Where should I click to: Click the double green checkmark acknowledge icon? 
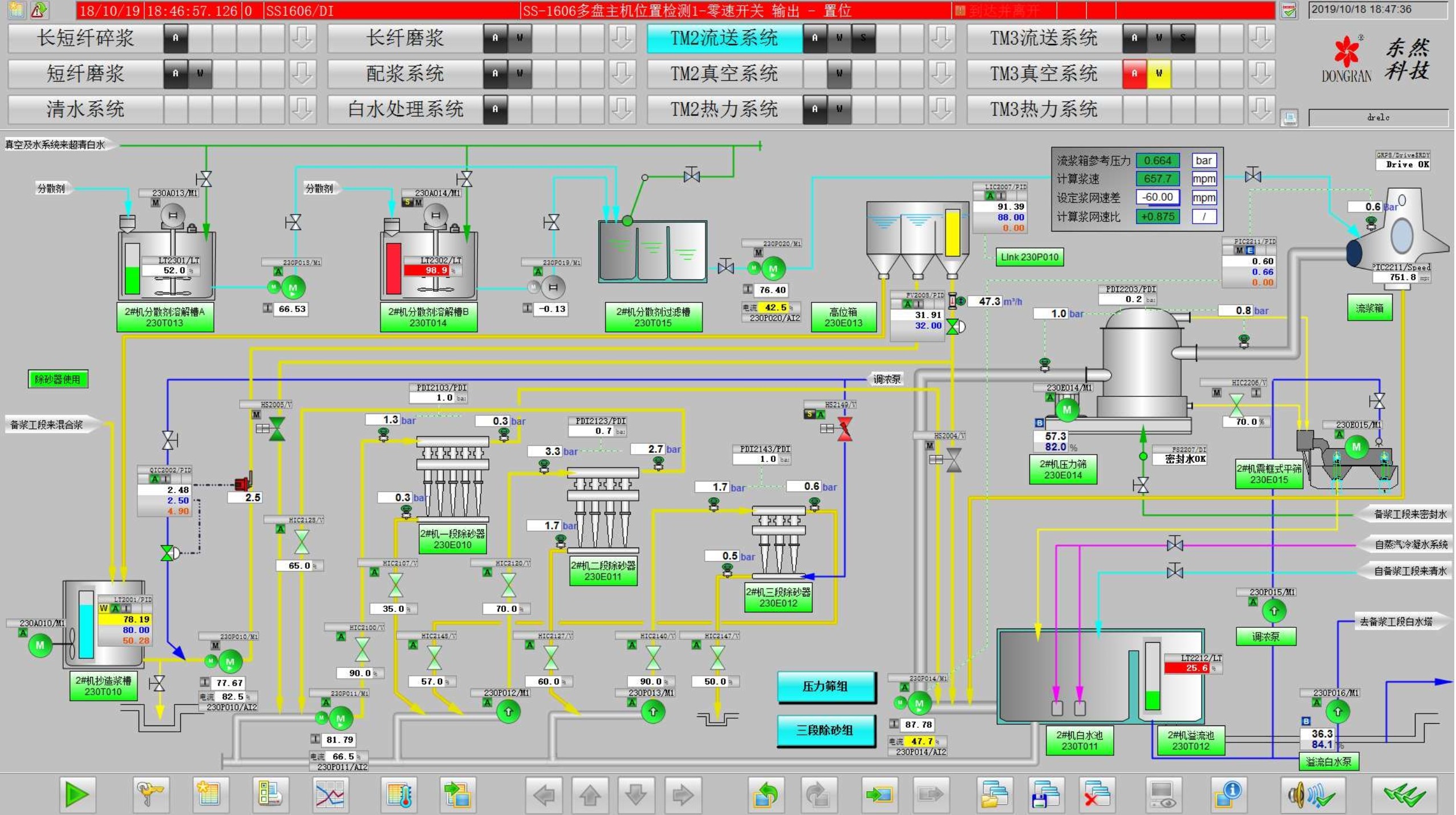tap(1404, 794)
